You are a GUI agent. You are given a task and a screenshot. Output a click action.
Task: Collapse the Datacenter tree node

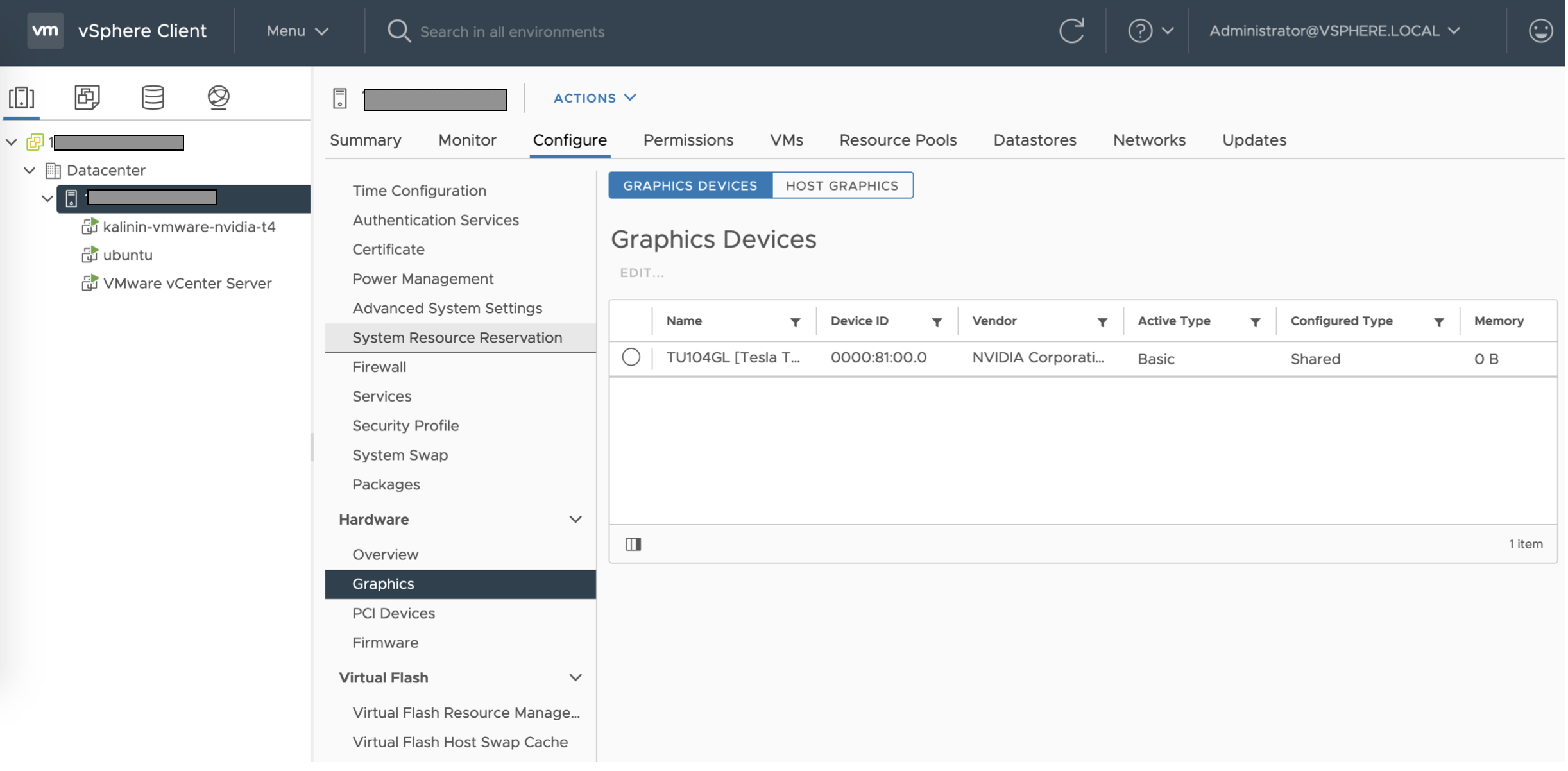(30, 171)
